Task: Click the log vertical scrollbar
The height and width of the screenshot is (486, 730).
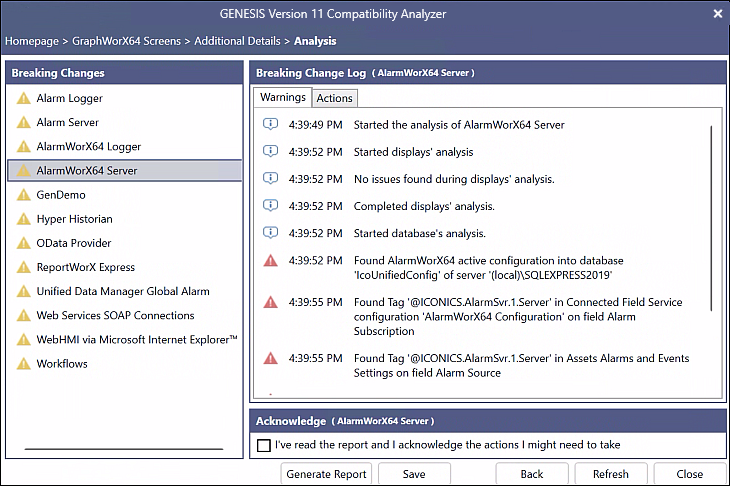Action: pyautogui.click(x=711, y=218)
